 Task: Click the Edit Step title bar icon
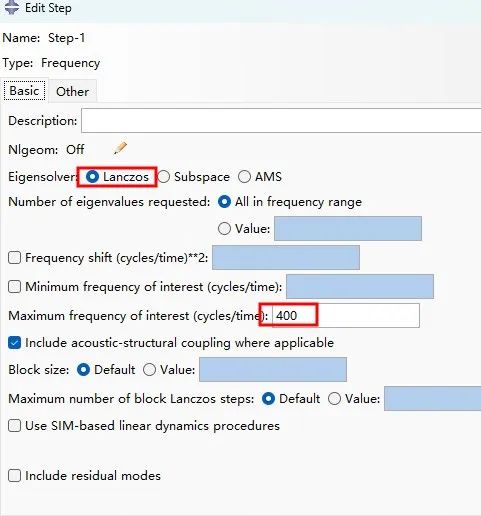[x=12, y=7]
